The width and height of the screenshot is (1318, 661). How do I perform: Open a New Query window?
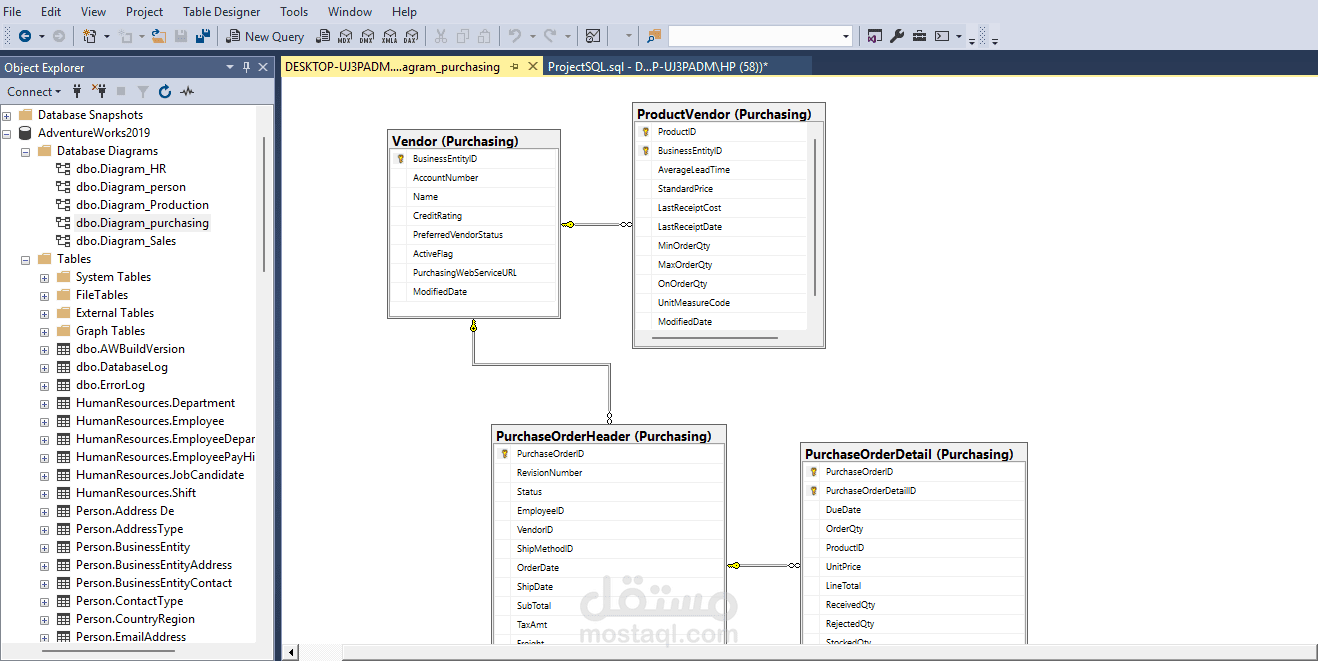pos(265,35)
